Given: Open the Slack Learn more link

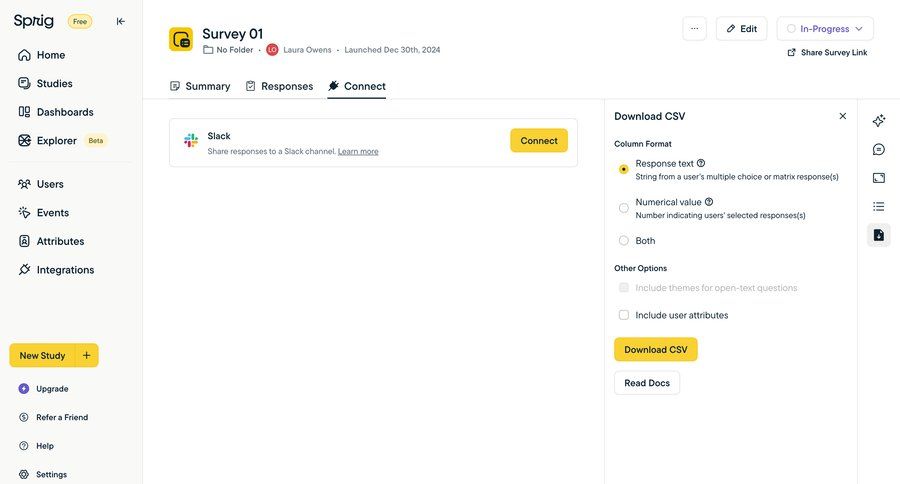Looking at the screenshot, I should click(x=358, y=152).
